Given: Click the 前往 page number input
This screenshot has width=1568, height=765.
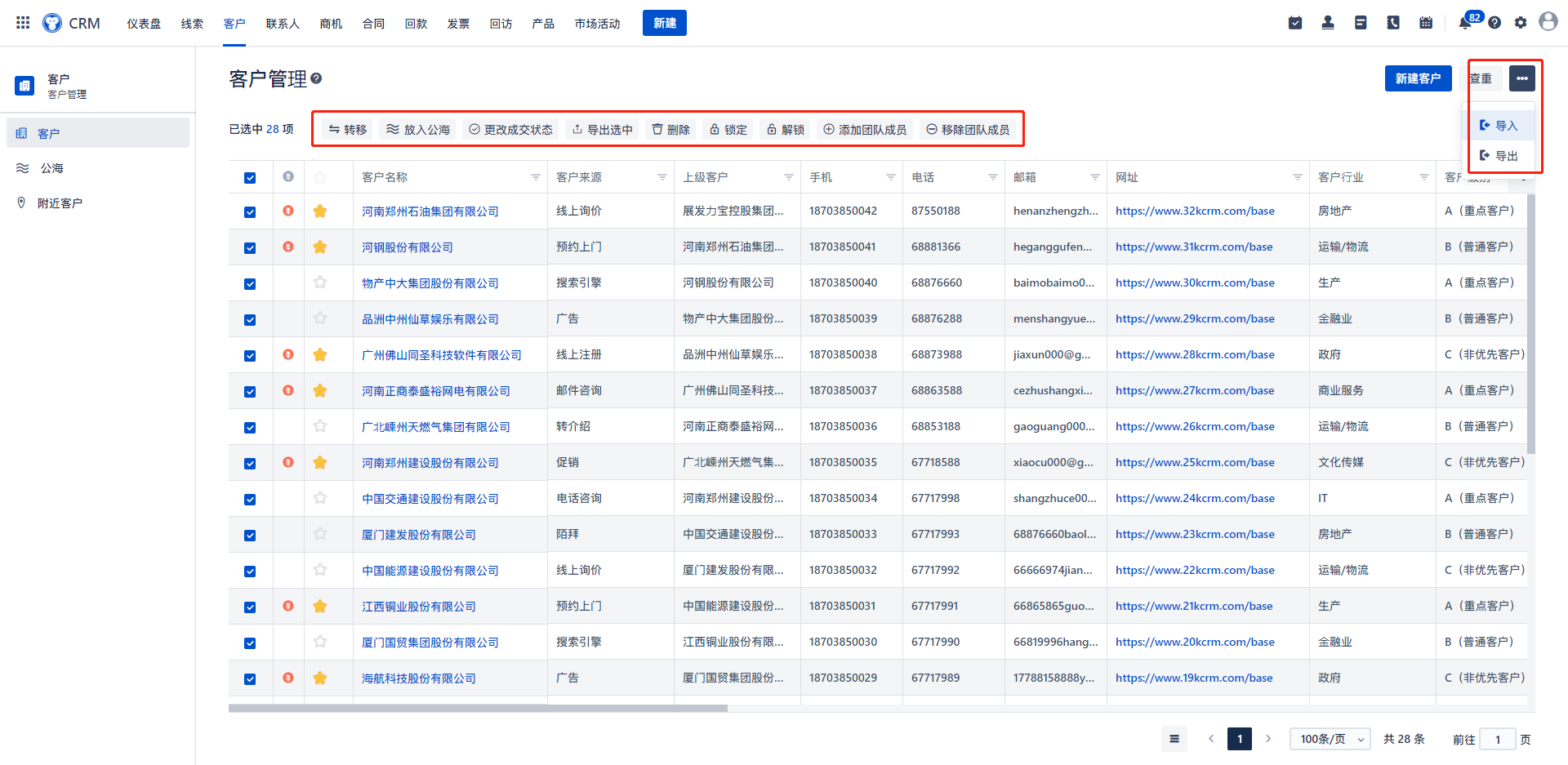Looking at the screenshot, I should tap(1498, 739).
